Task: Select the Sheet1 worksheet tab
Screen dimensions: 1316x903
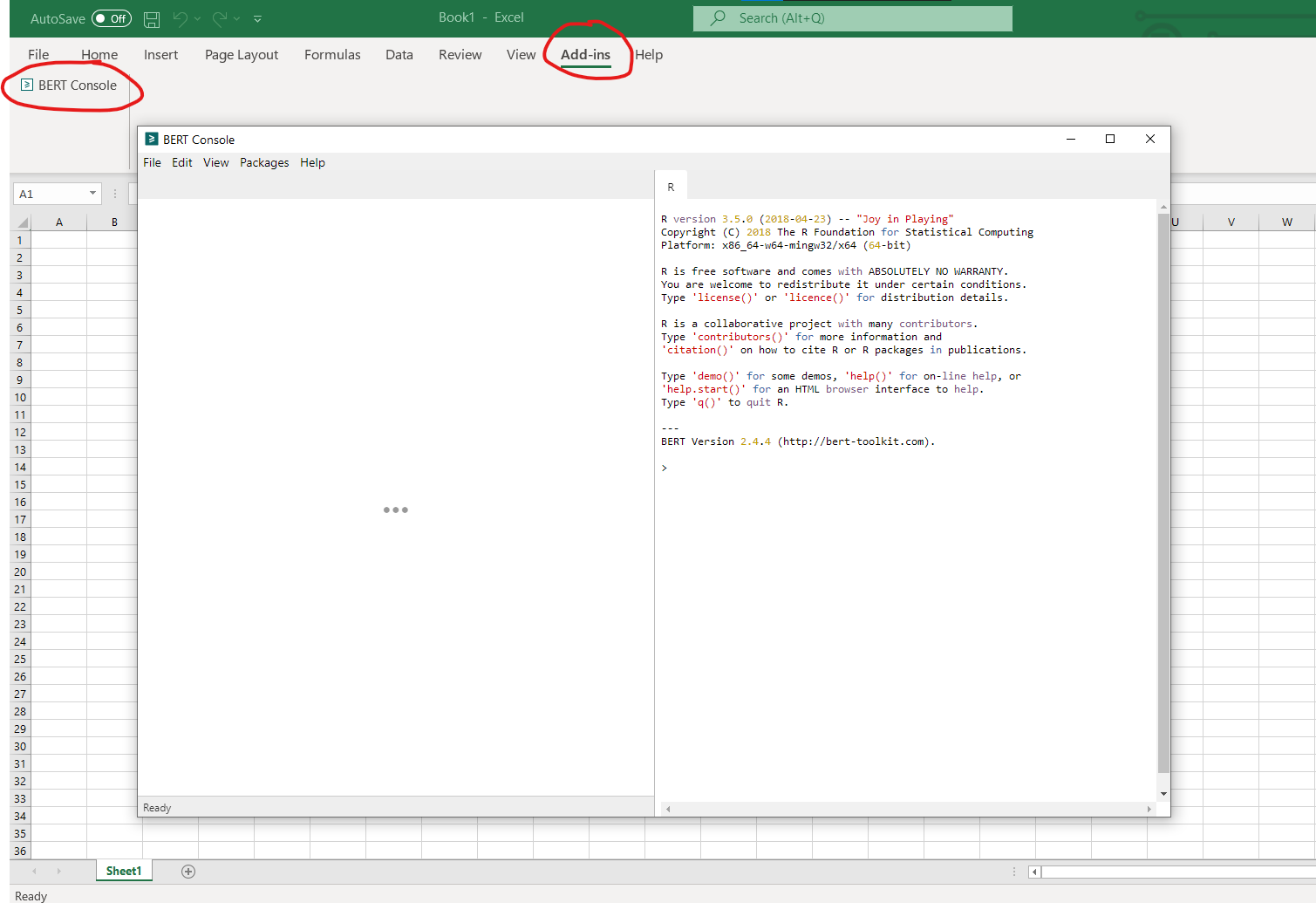Action: [x=124, y=871]
